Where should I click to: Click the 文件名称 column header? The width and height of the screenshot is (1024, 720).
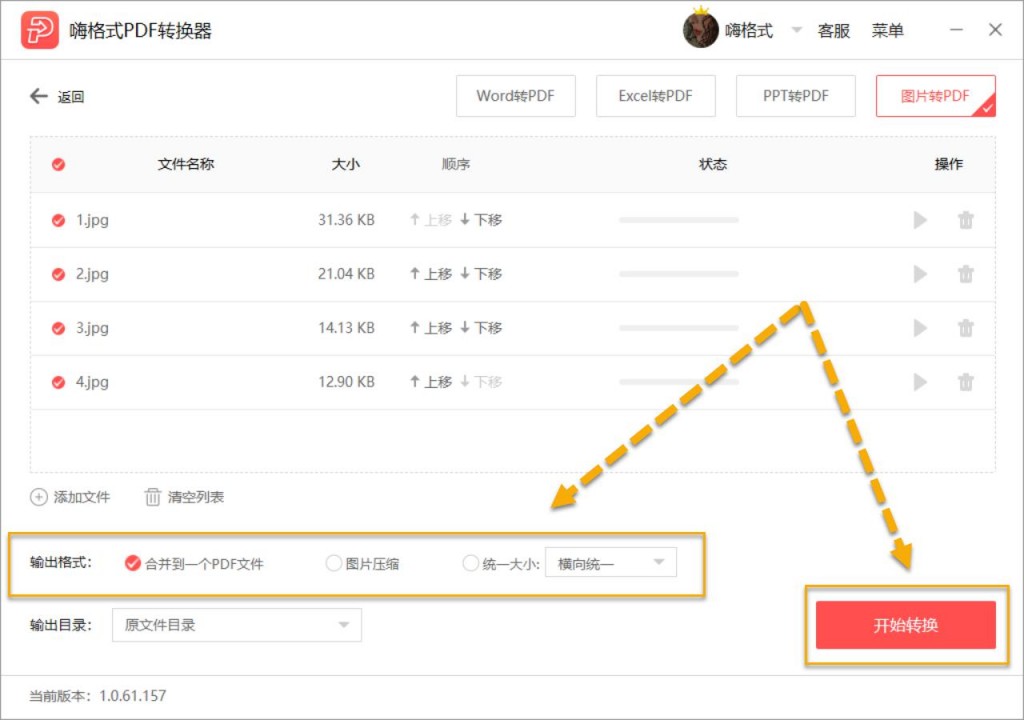tap(186, 164)
